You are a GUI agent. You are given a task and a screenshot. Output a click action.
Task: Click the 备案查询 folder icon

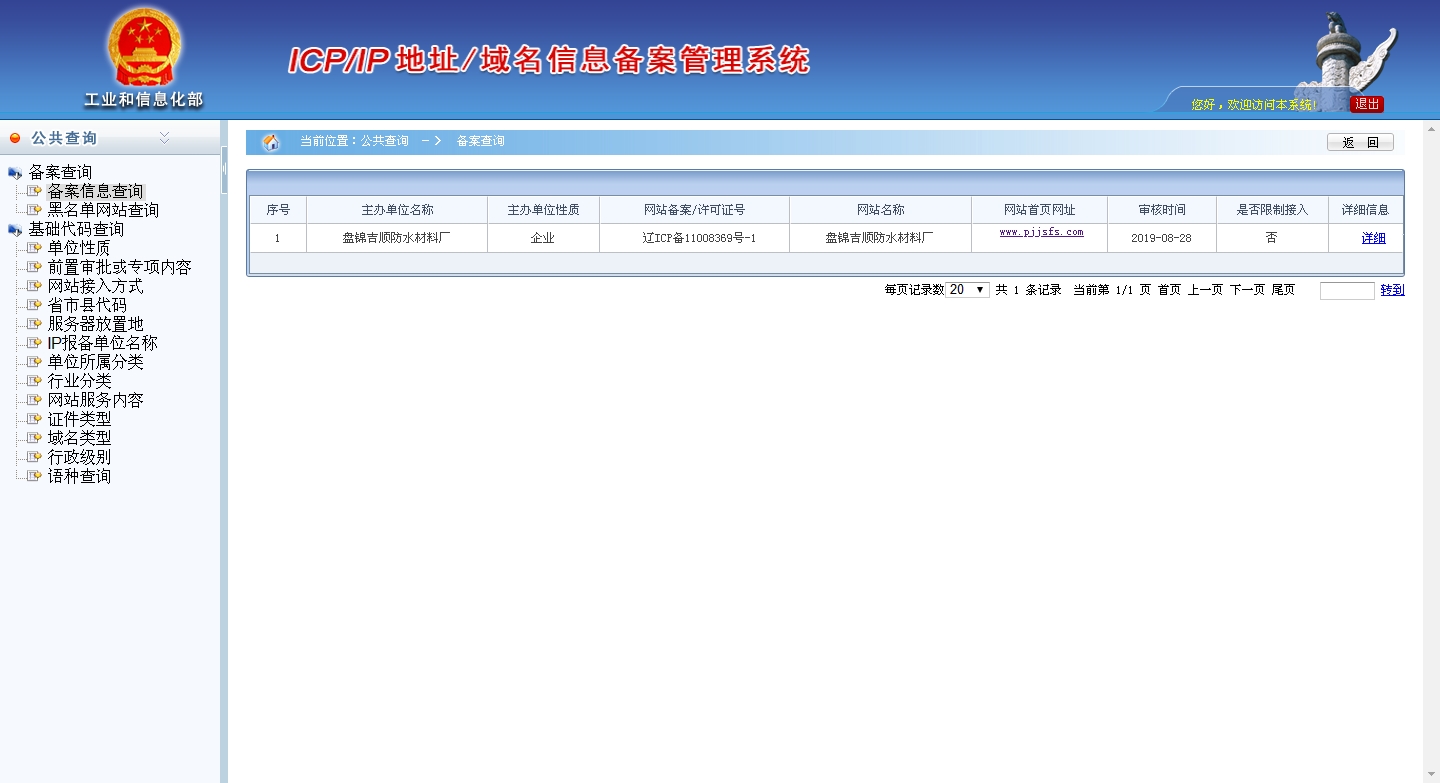[15, 173]
